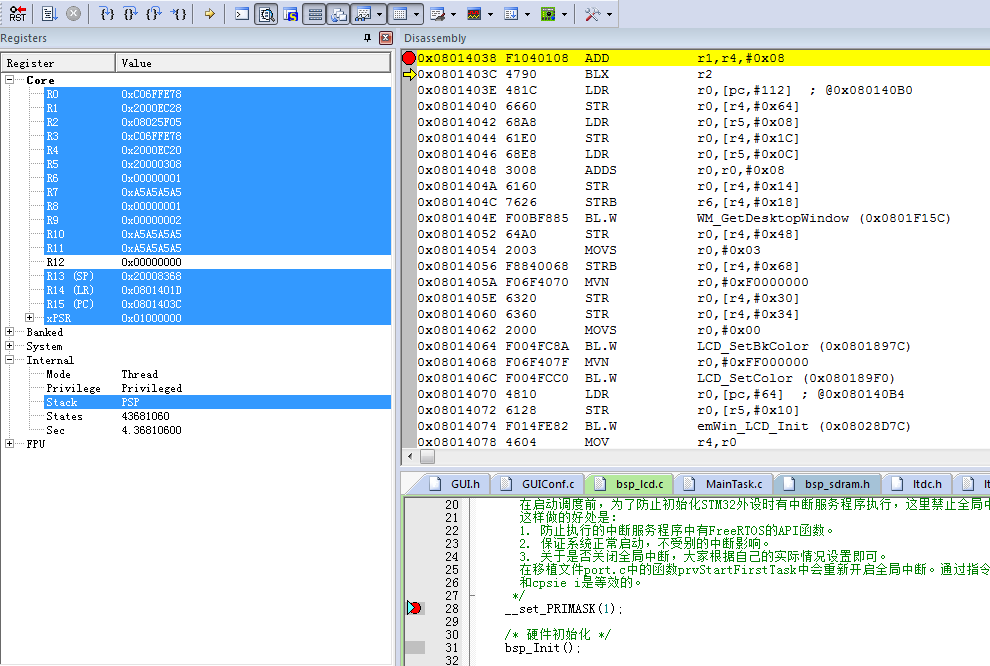Stop code execution with the grey Stop icon
The height and width of the screenshot is (666, 990).
[x=73, y=13]
